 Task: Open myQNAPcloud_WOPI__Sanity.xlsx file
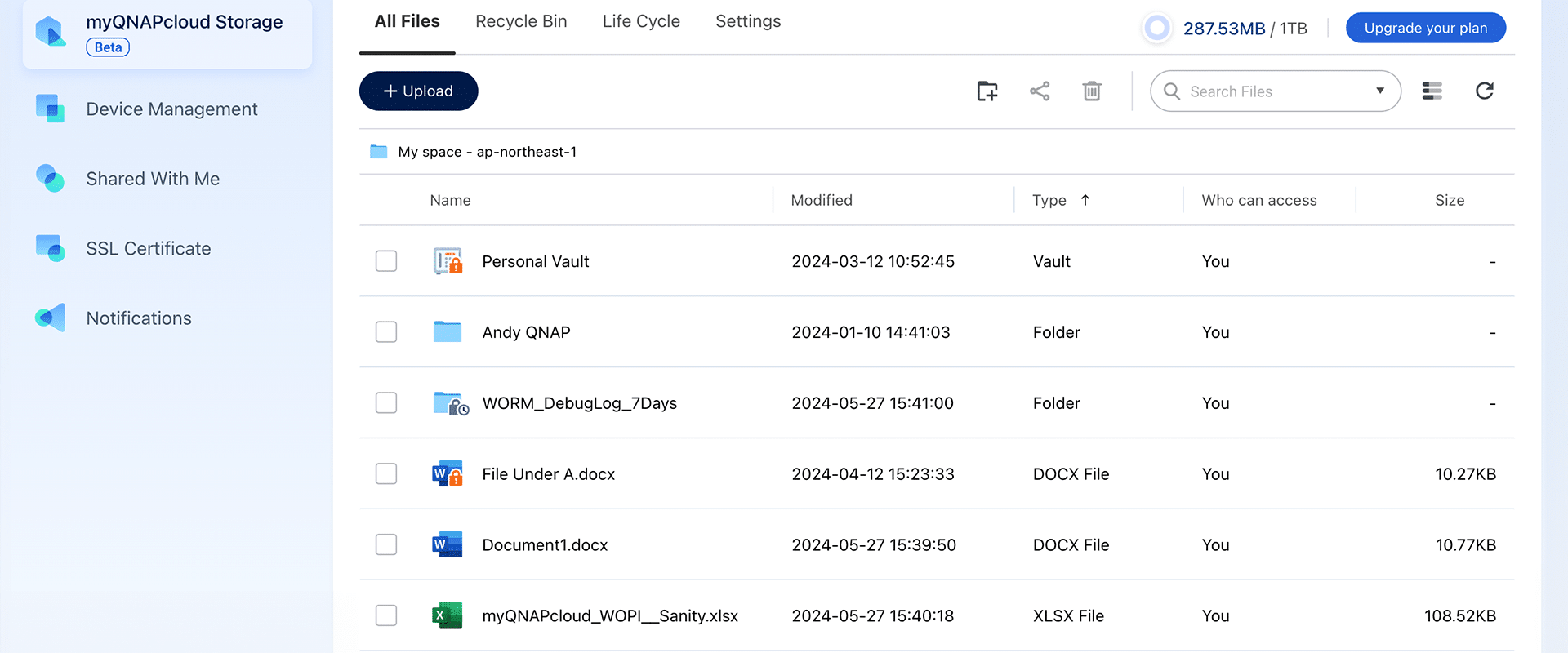[x=610, y=615]
